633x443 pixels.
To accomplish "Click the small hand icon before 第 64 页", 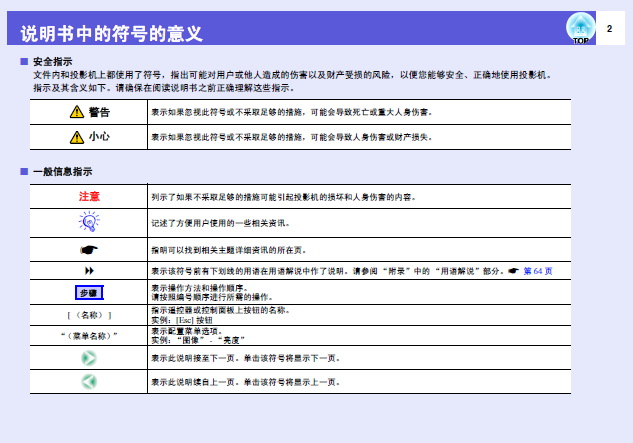I will click(x=512, y=271).
